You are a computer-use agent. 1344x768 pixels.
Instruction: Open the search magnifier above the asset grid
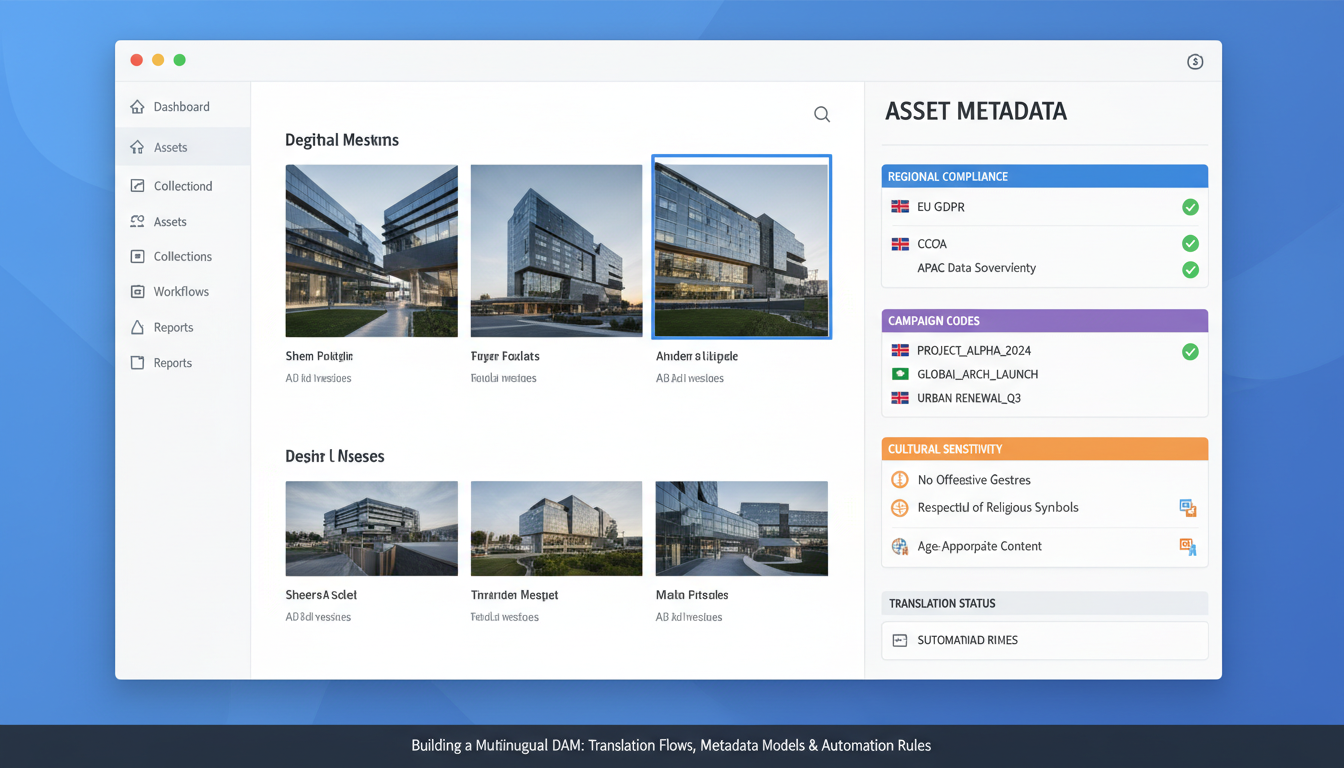pos(821,114)
